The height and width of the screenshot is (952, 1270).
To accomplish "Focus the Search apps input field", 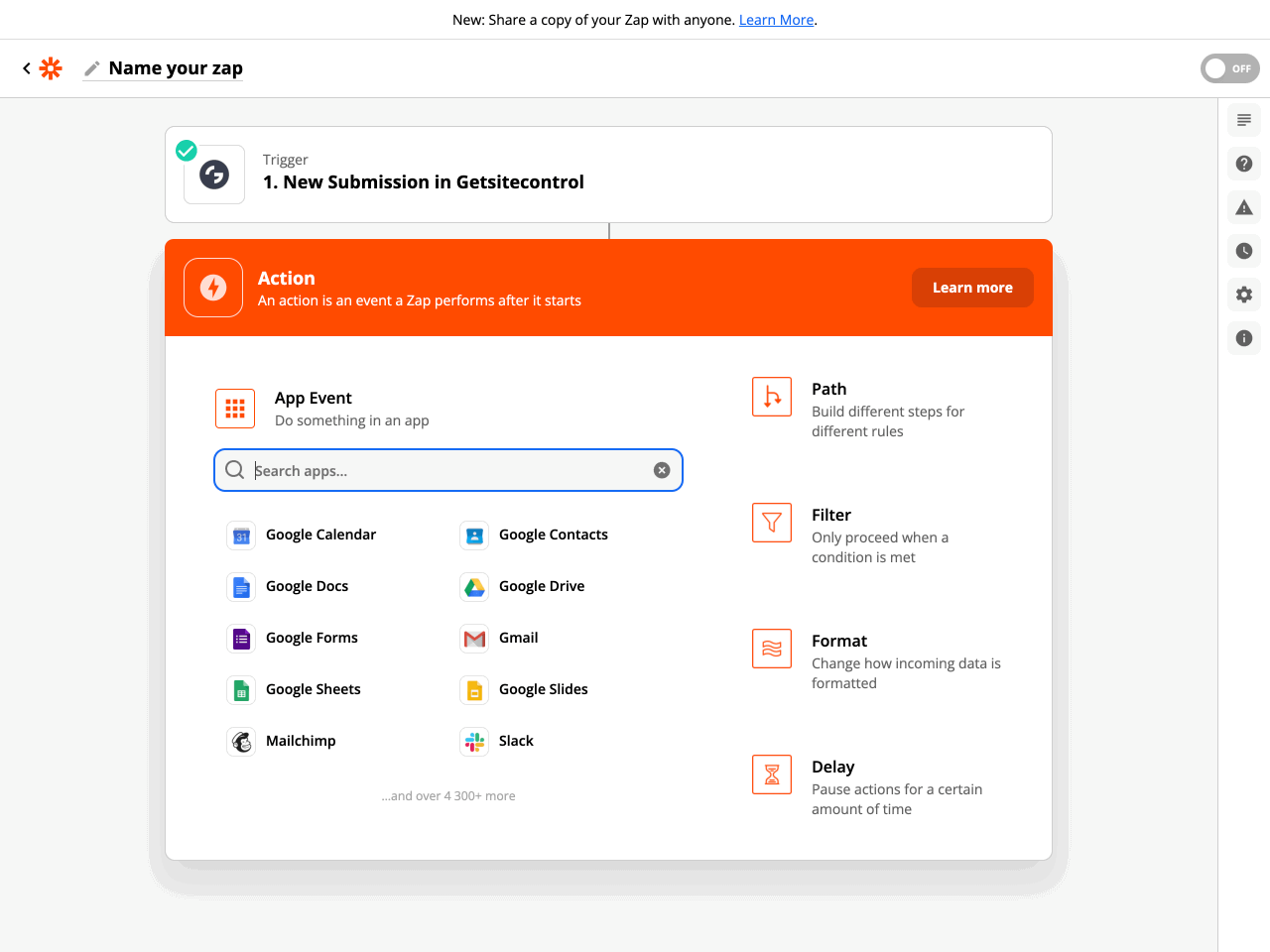I will click(446, 470).
